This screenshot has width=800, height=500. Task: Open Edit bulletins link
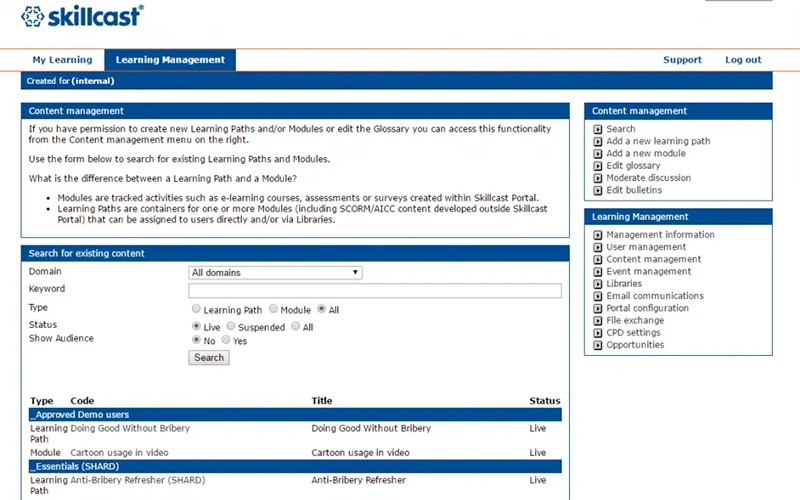pyautogui.click(x=634, y=190)
